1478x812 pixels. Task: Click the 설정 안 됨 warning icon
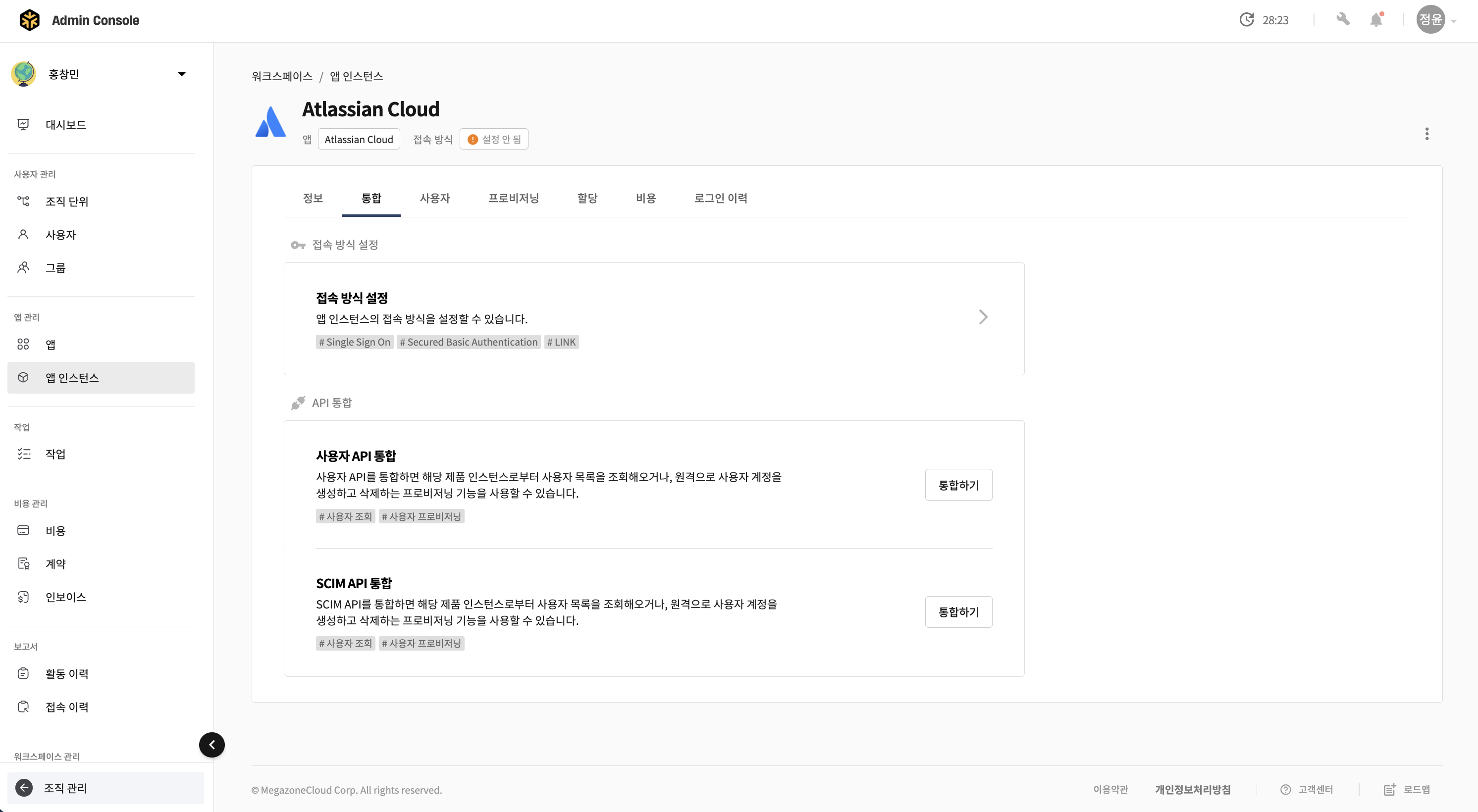pos(473,139)
